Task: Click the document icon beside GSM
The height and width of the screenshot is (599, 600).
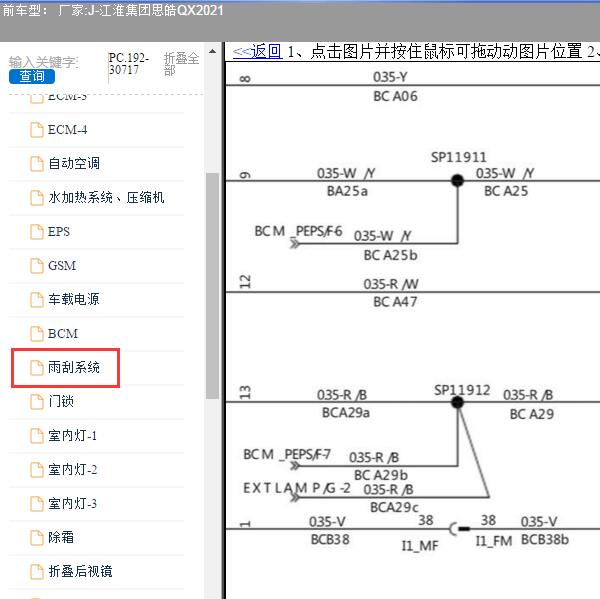Action: pos(37,265)
